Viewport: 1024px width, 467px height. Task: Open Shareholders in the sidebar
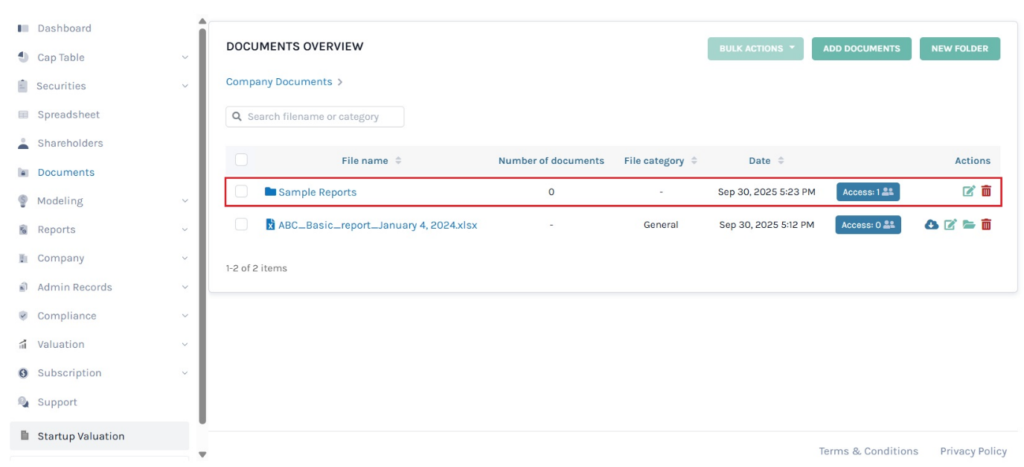(x=70, y=144)
